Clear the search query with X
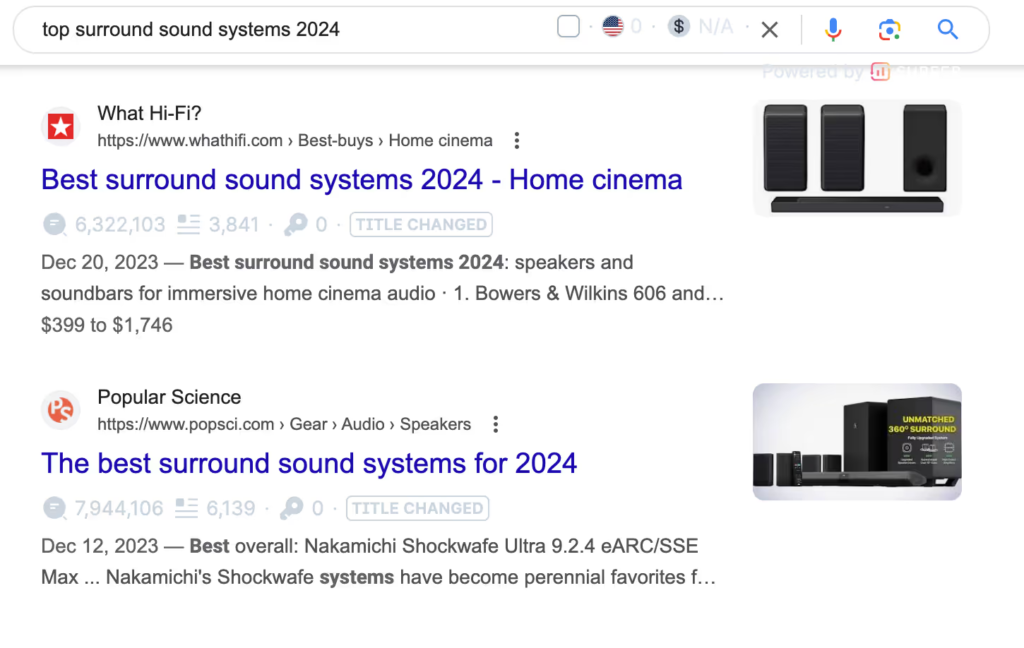This screenshot has height=648, width=1024. pyautogui.click(x=770, y=29)
